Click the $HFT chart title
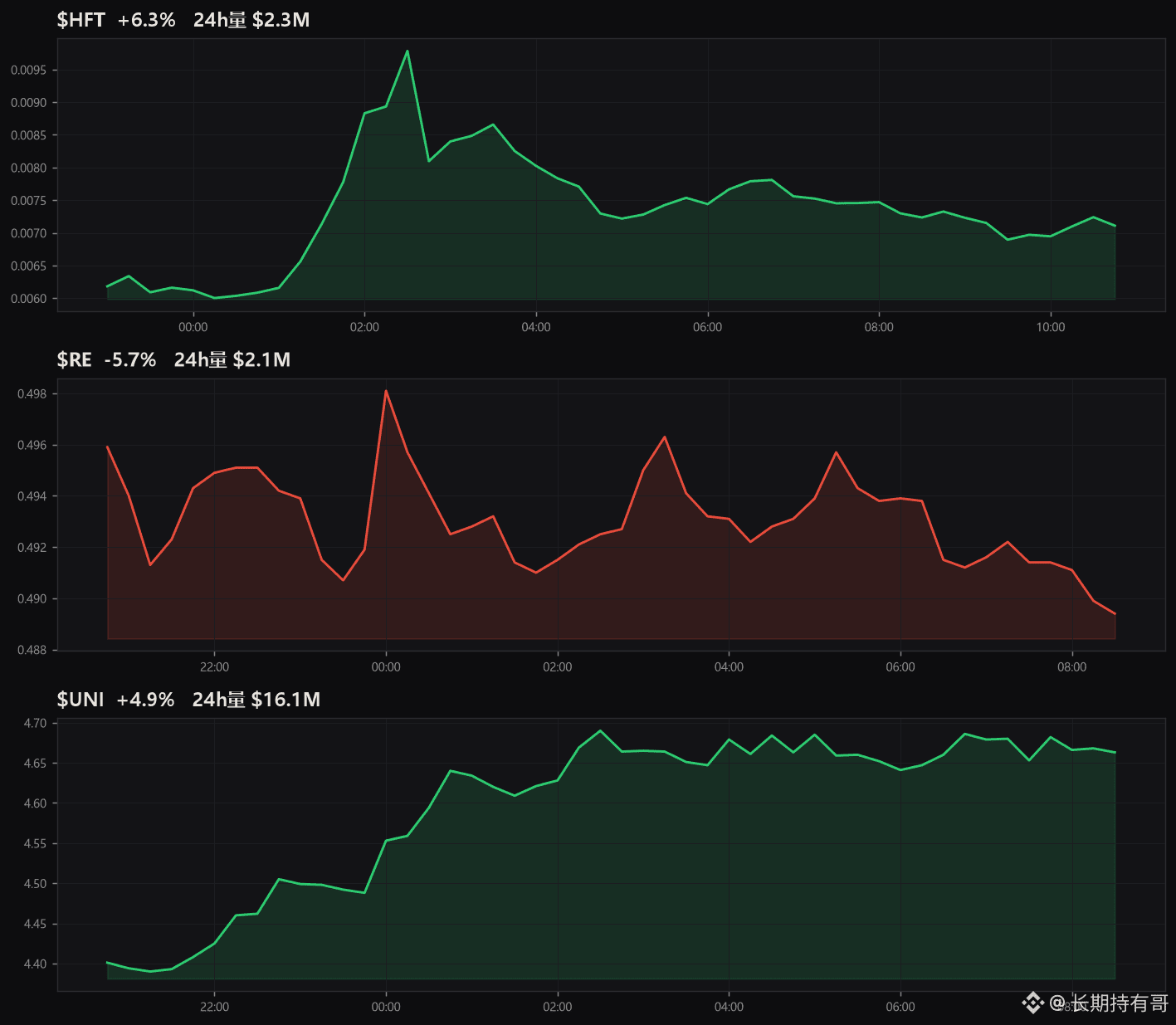1176x1025 pixels. pos(81,20)
